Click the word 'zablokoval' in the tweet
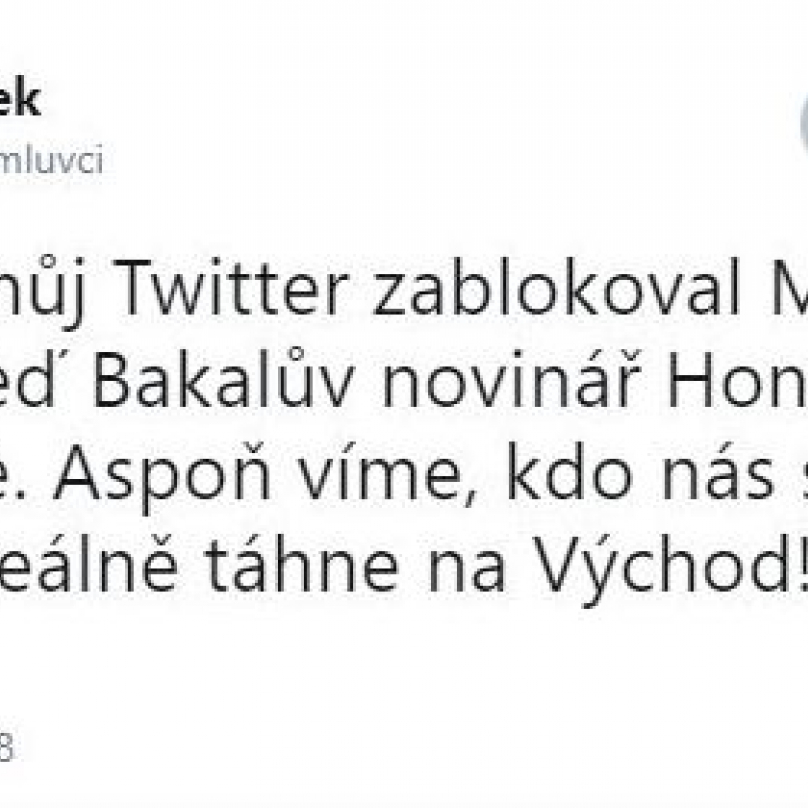Image resolution: width=808 pixels, height=808 pixels. coord(557,287)
